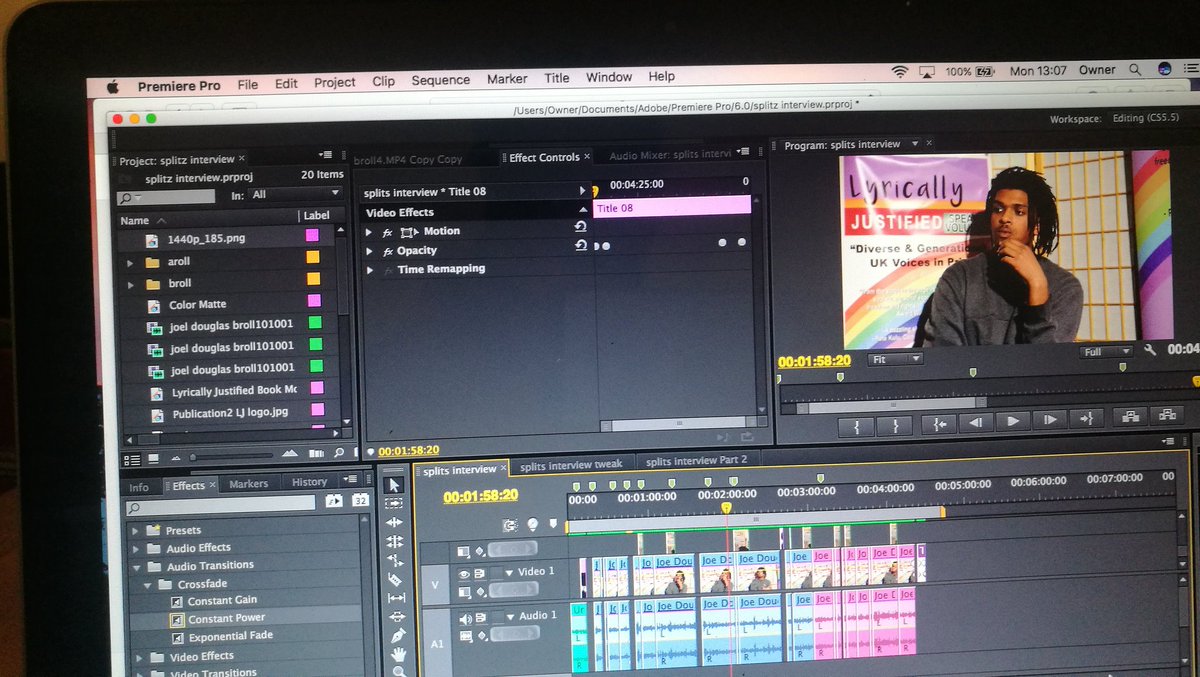
Task: Play the program monitor video
Action: pyautogui.click(x=1013, y=421)
